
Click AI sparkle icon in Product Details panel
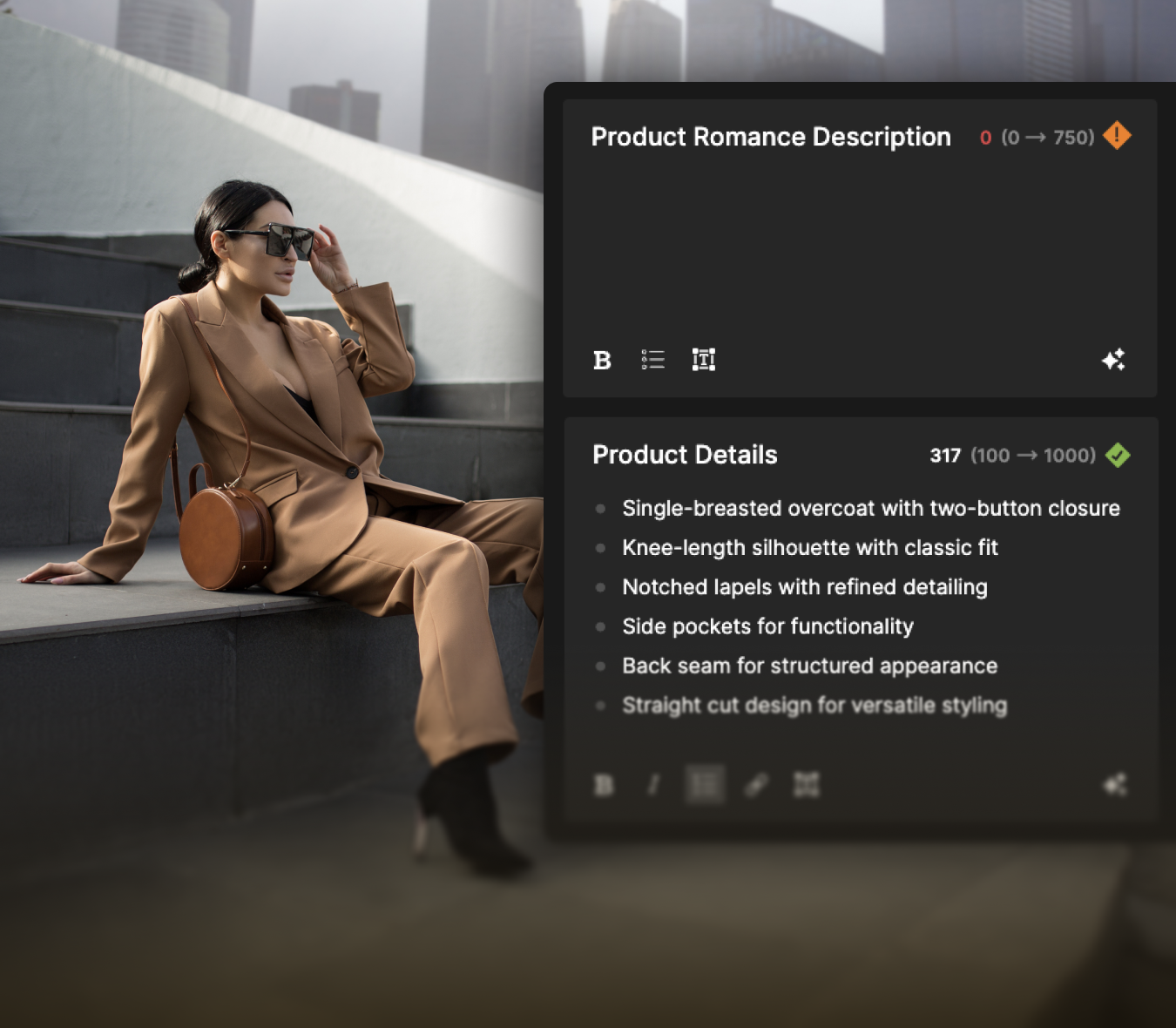[x=1115, y=786]
